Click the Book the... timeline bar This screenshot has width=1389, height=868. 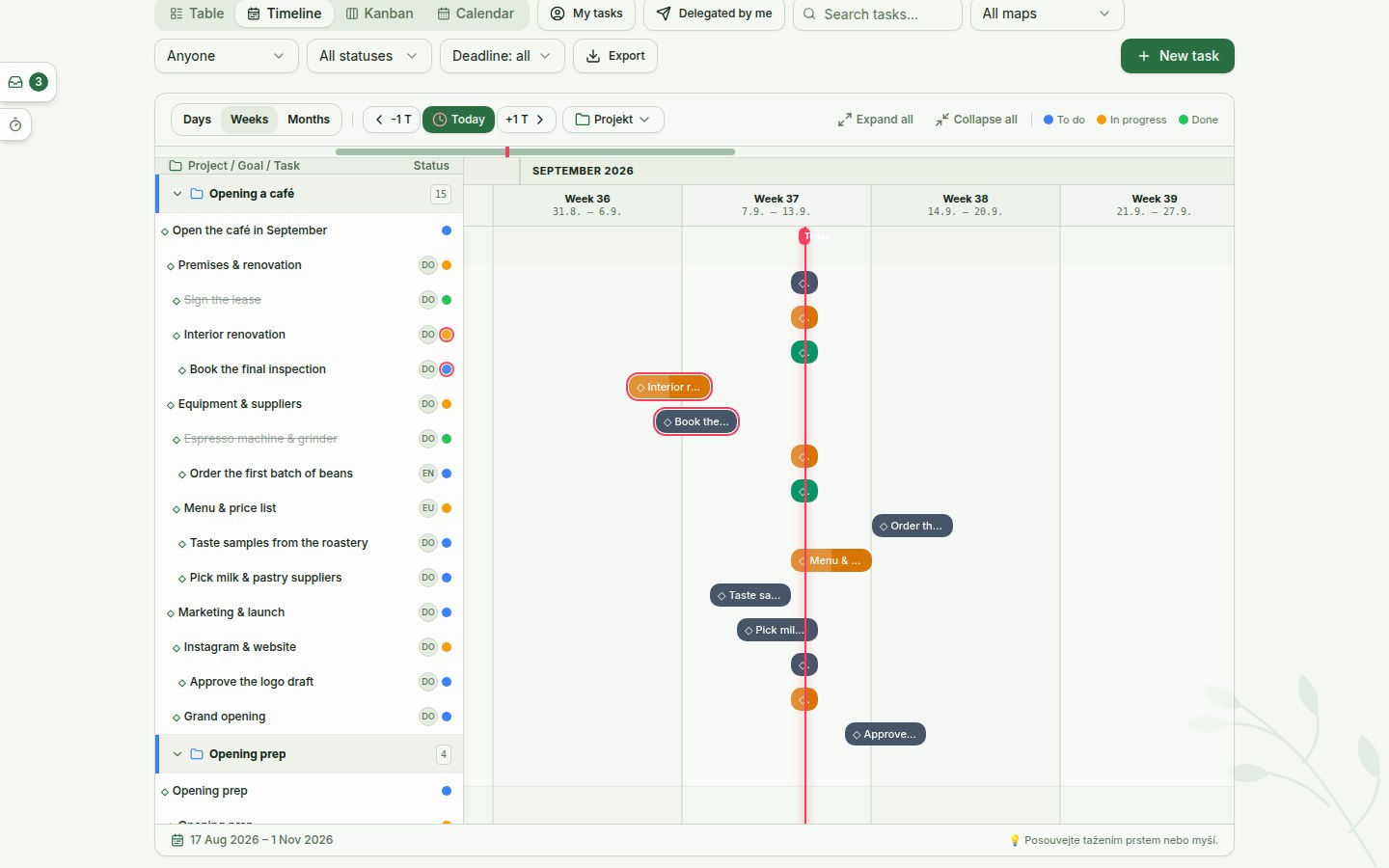696,421
